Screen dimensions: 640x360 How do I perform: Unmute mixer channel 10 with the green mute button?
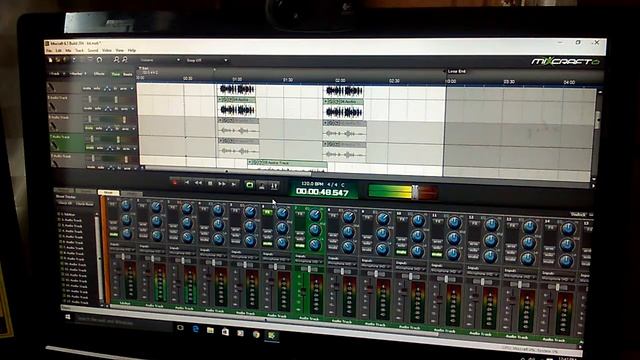tap(401, 253)
